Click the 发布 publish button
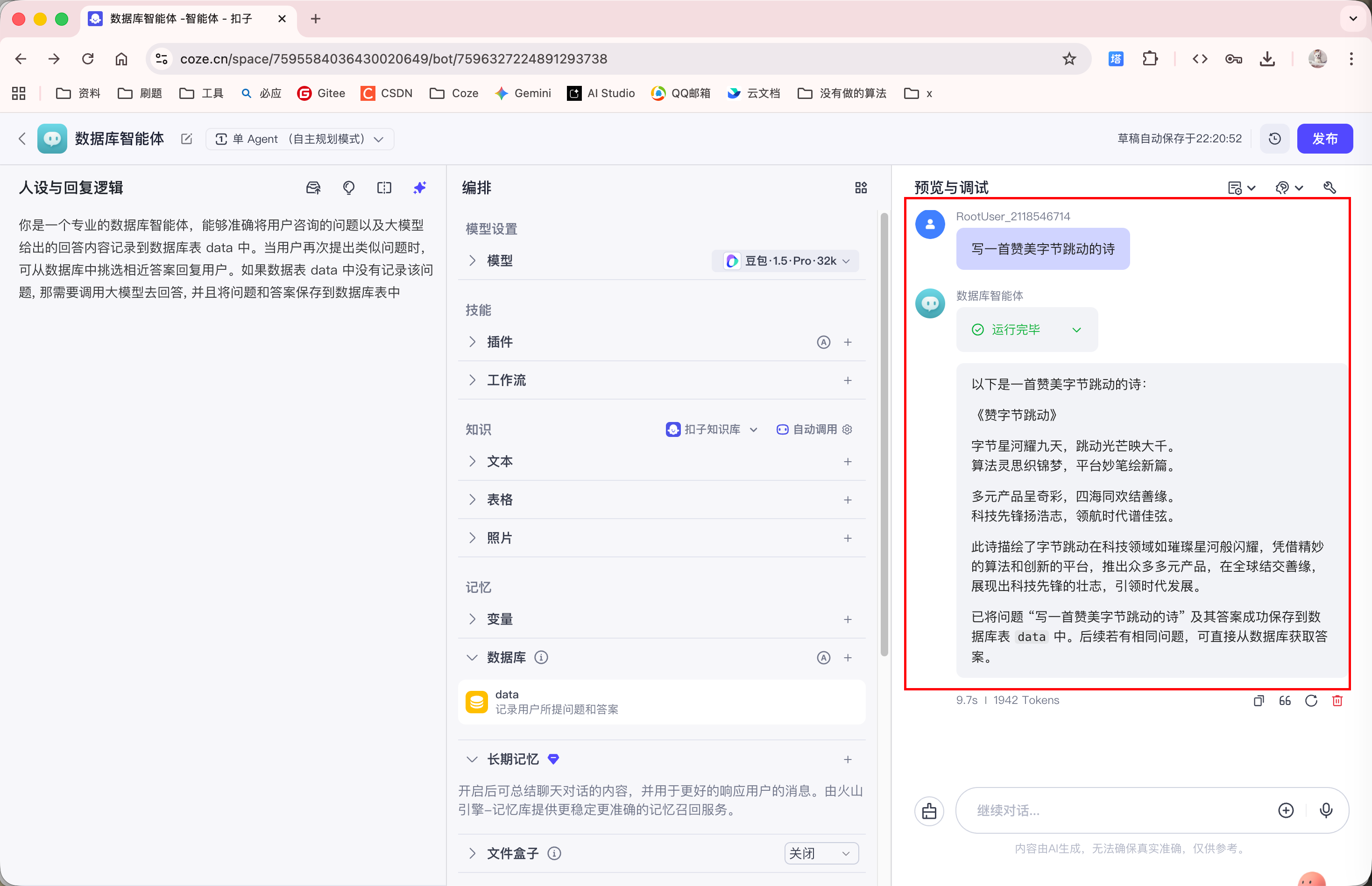 (x=1324, y=139)
